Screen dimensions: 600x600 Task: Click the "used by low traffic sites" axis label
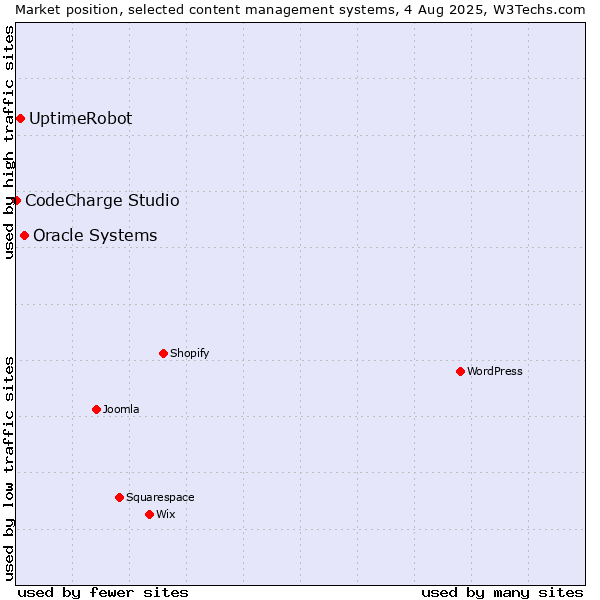point(8,469)
